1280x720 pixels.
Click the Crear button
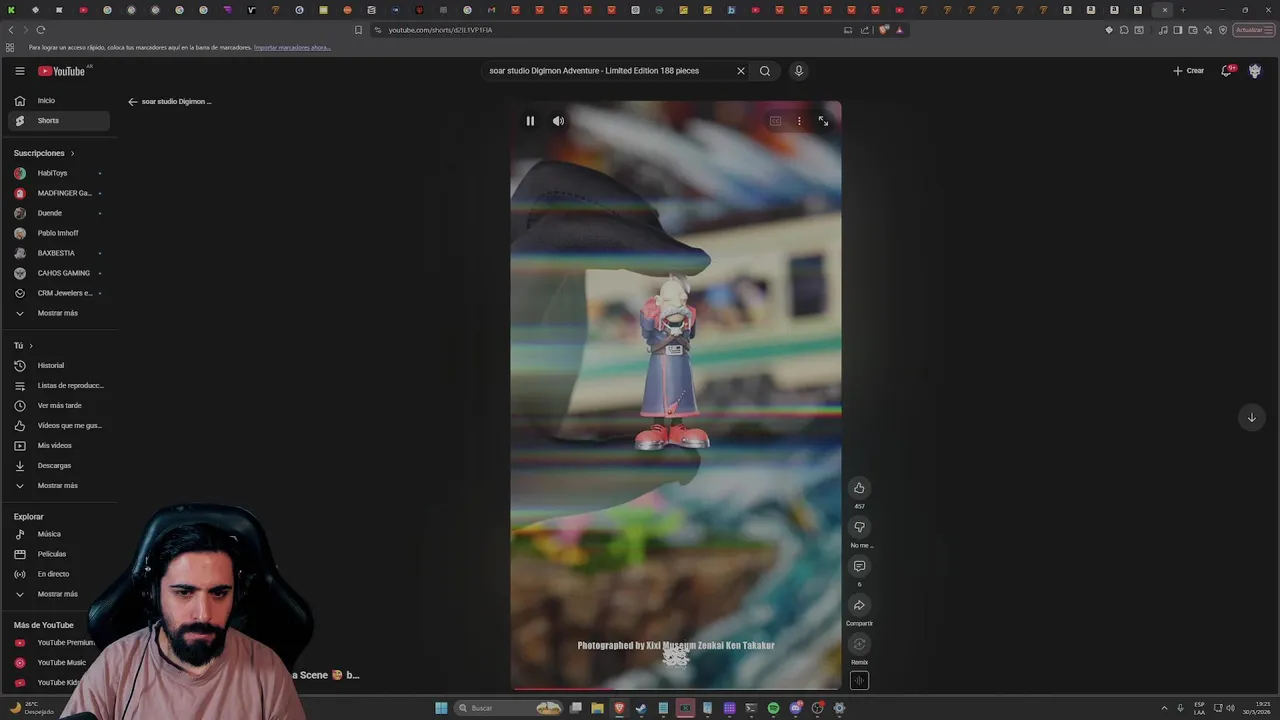point(1188,71)
